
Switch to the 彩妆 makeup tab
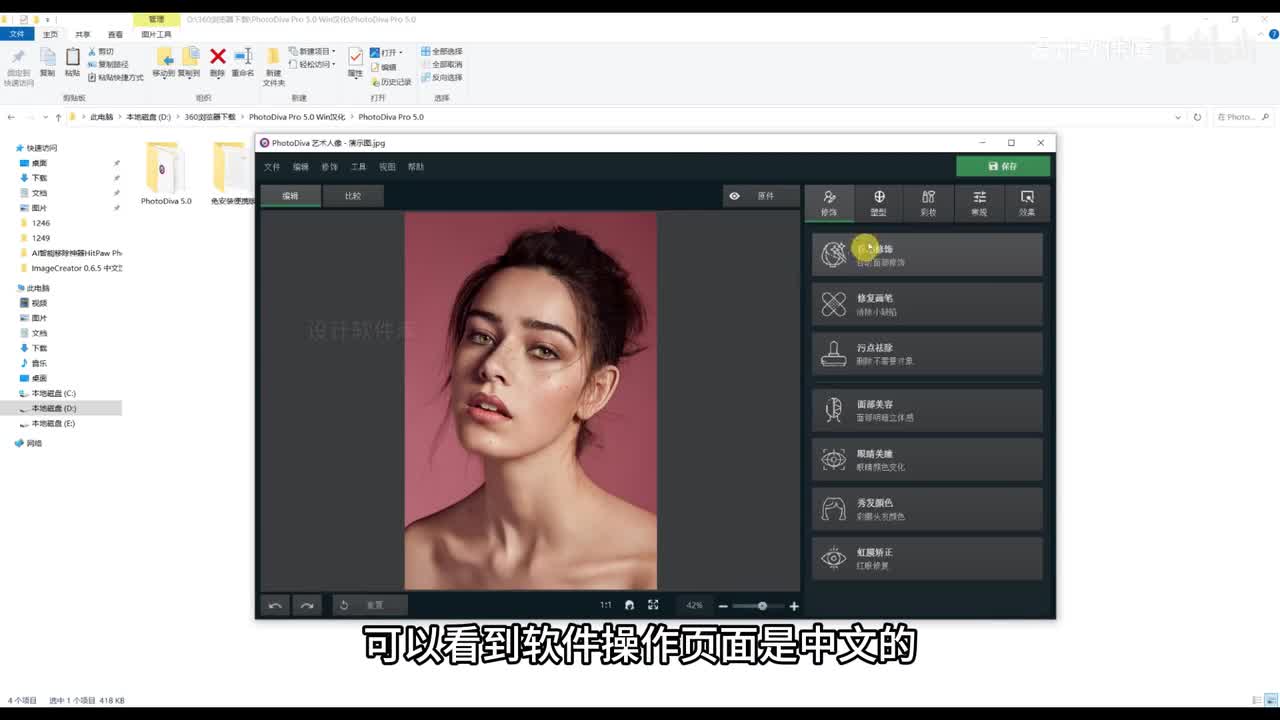pyautogui.click(x=928, y=202)
